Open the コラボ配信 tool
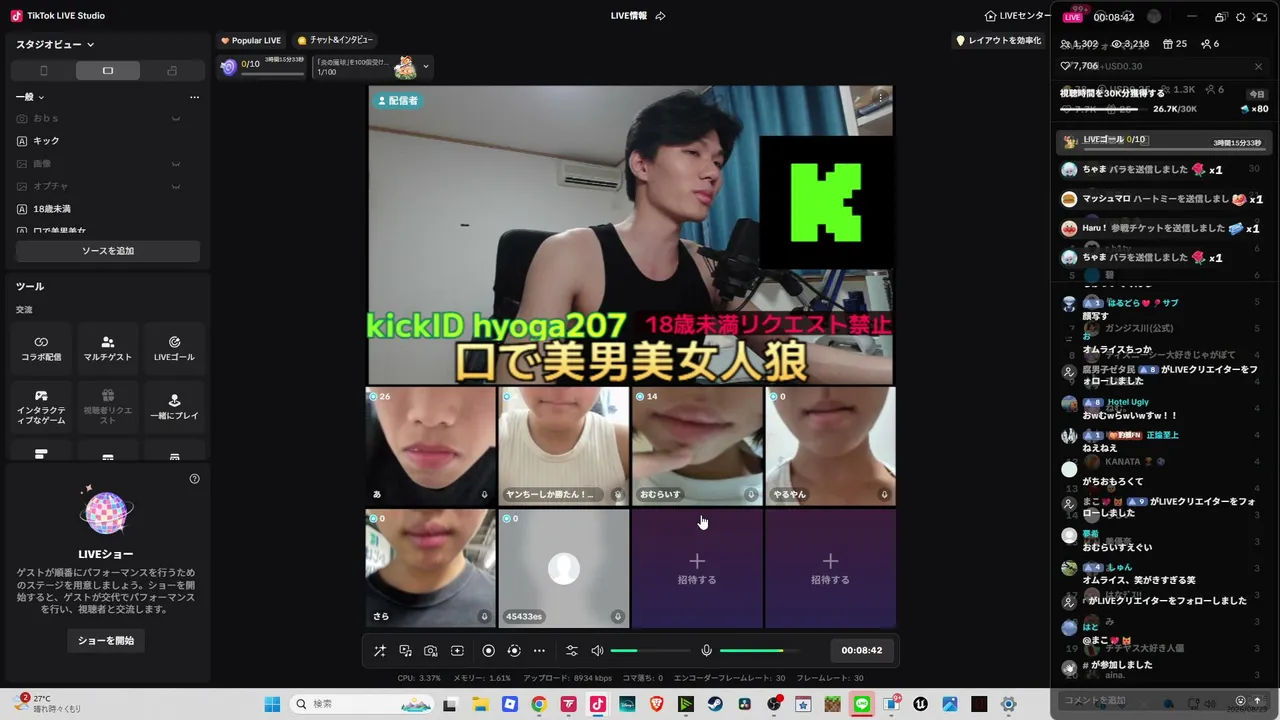This screenshot has height=720, width=1280. click(x=41, y=348)
